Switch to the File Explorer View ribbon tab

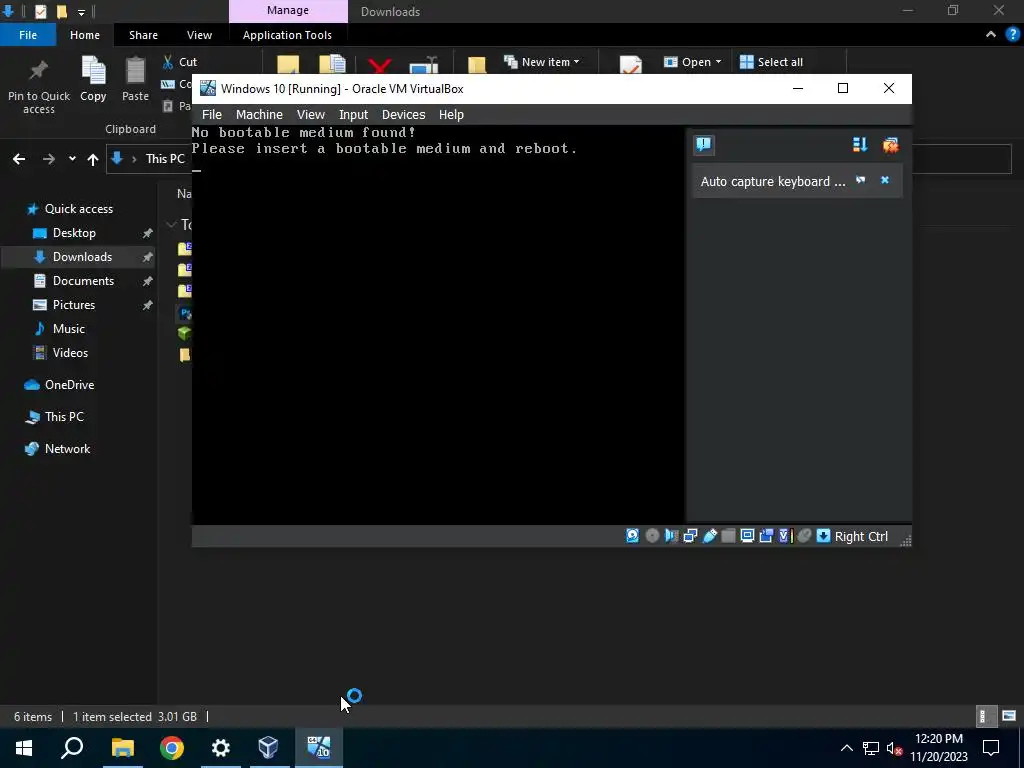pyautogui.click(x=199, y=35)
